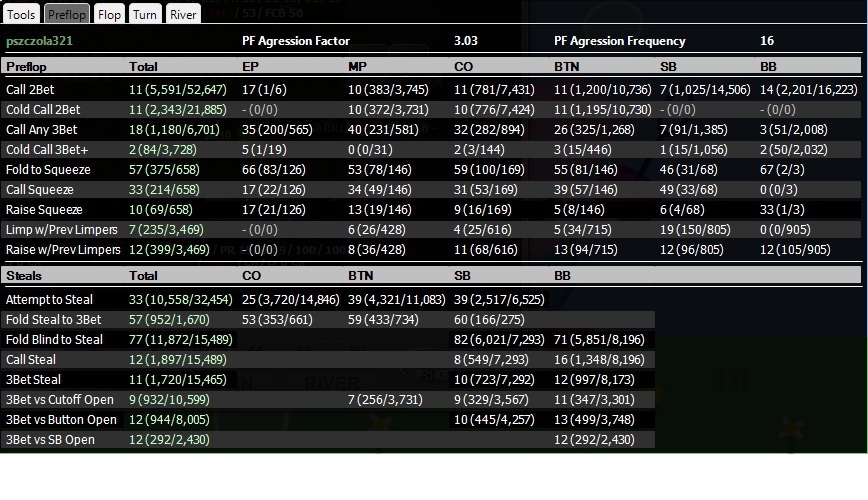Click the Fold Blind to Steal total
The height and width of the screenshot is (500, 868).
180,339
